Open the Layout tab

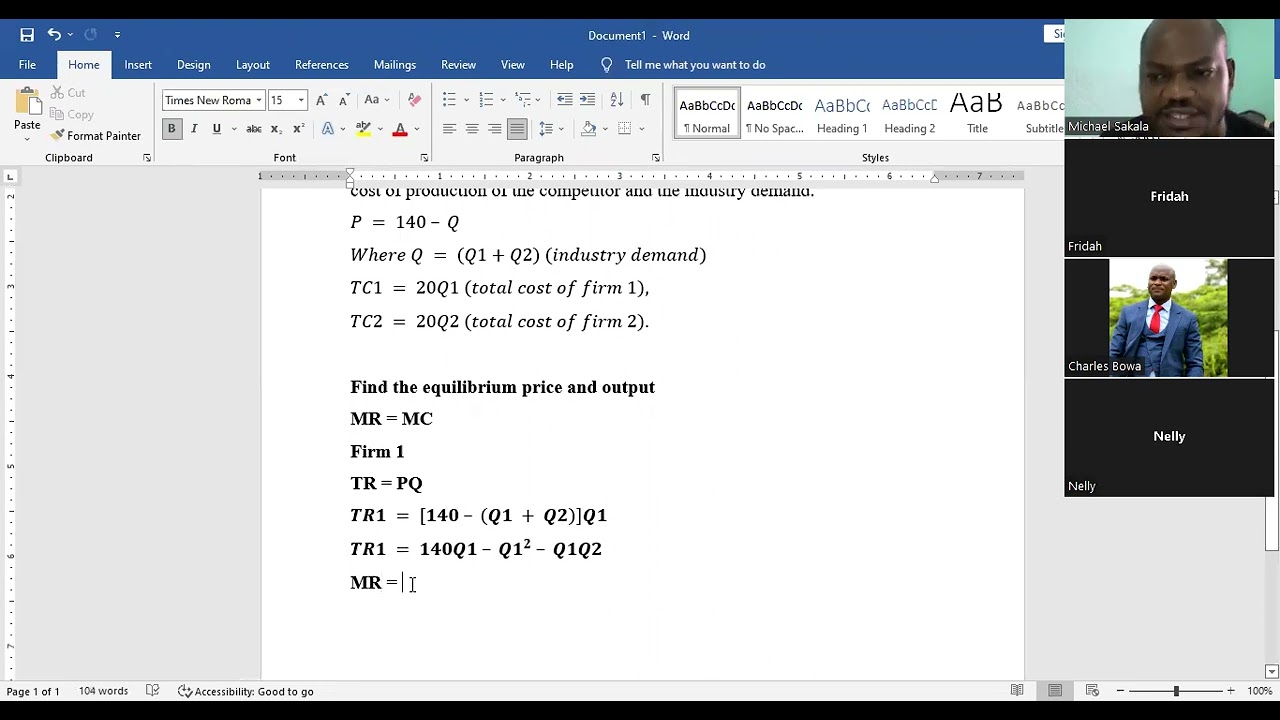(x=253, y=65)
